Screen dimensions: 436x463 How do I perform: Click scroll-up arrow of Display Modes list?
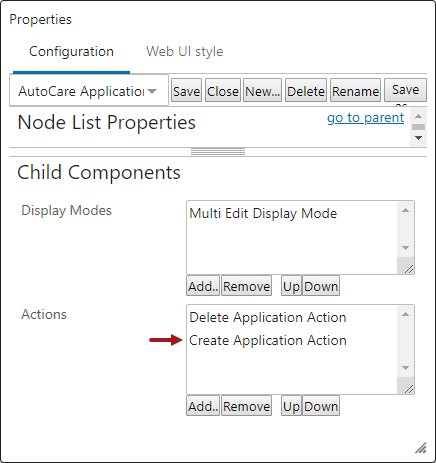pos(405,210)
